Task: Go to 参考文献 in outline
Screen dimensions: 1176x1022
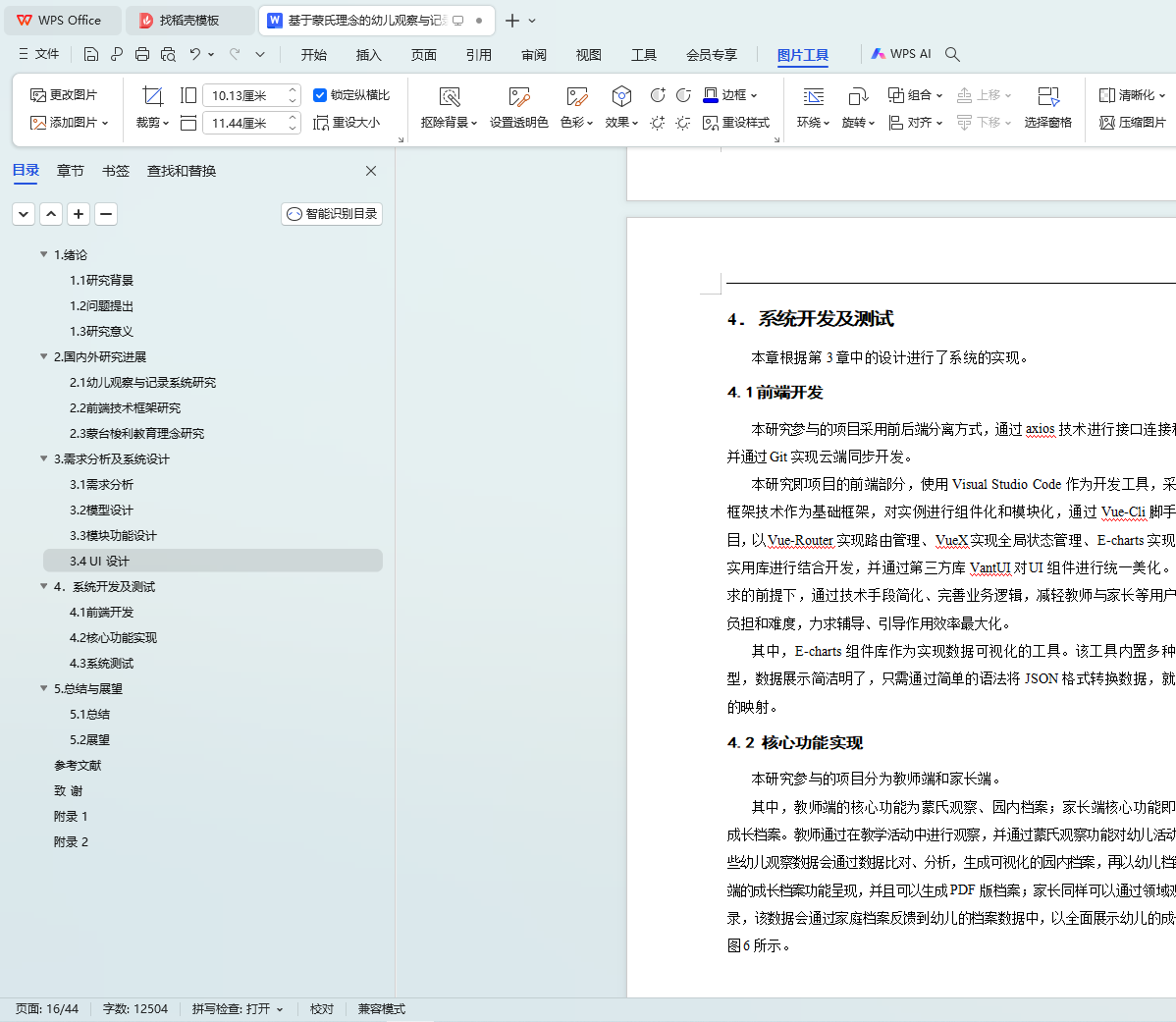Action: pyautogui.click(x=78, y=766)
